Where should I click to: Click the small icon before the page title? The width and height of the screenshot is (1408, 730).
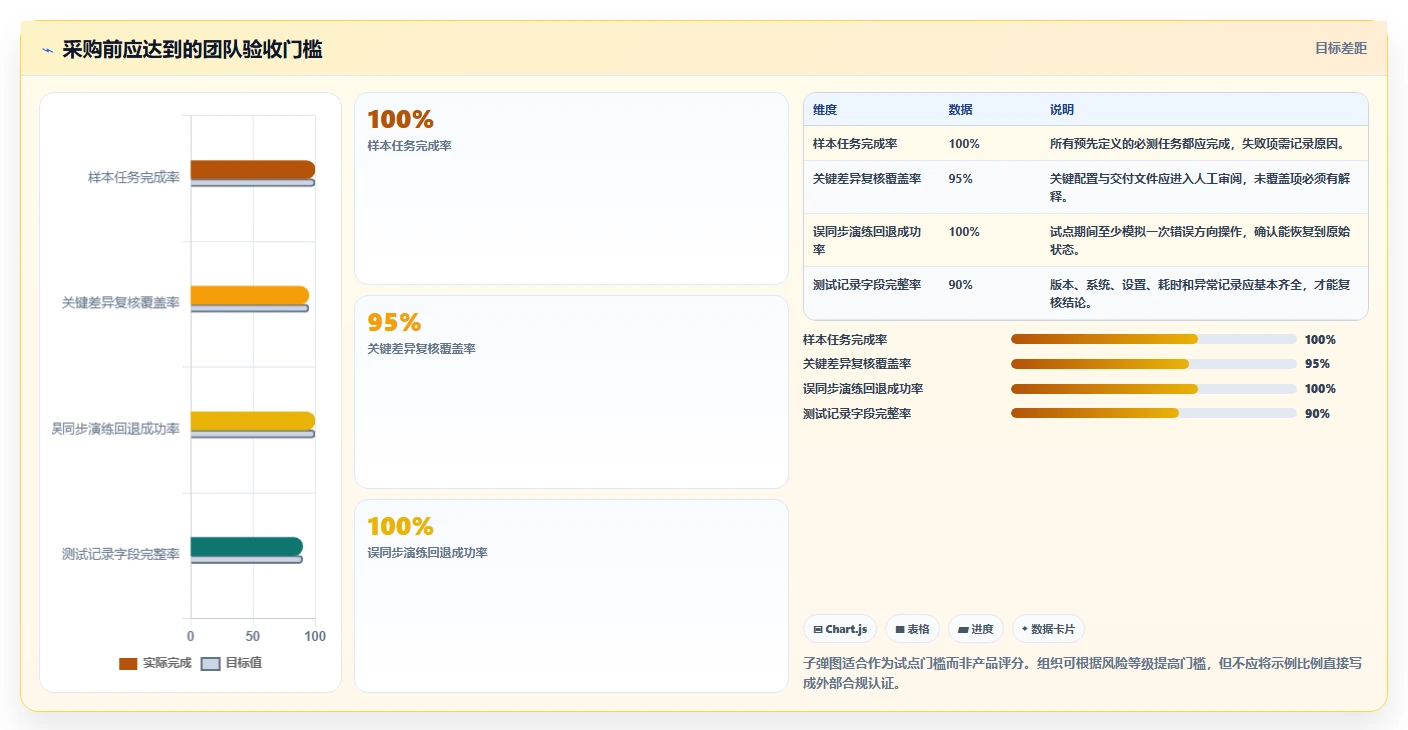(x=48, y=50)
